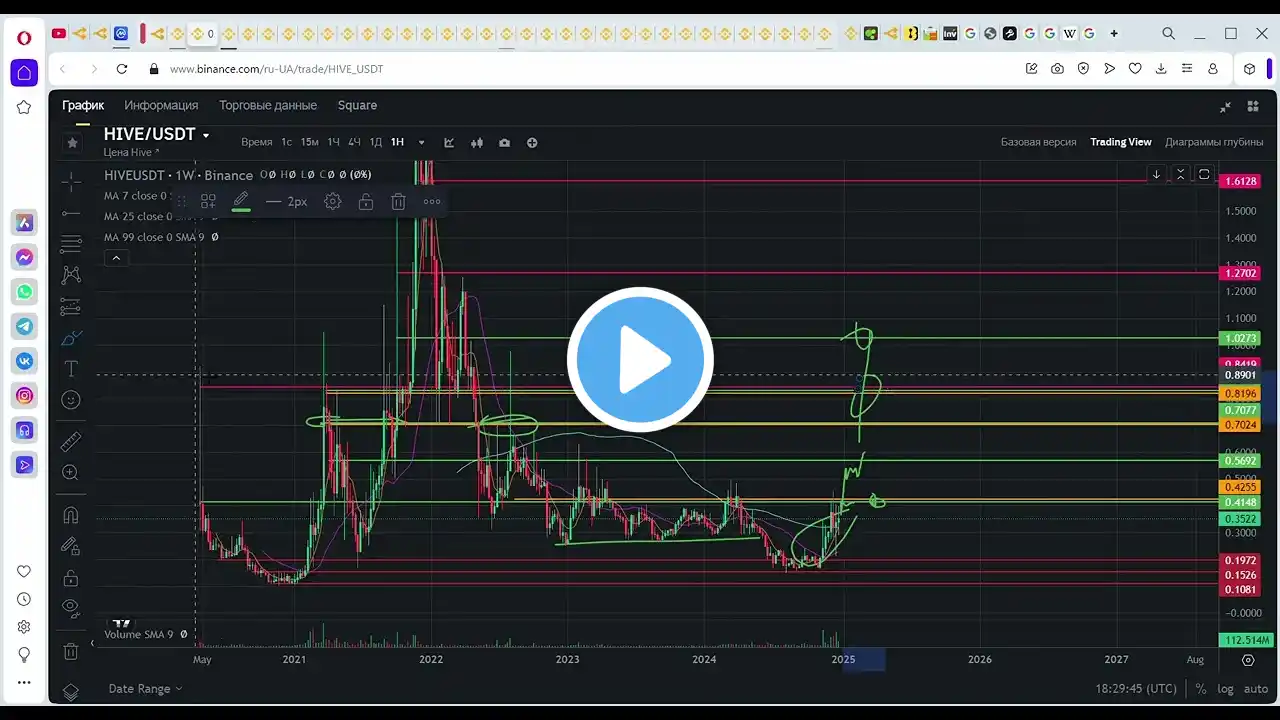
Task: Select the text annotation tool
Action: point(71,369)
